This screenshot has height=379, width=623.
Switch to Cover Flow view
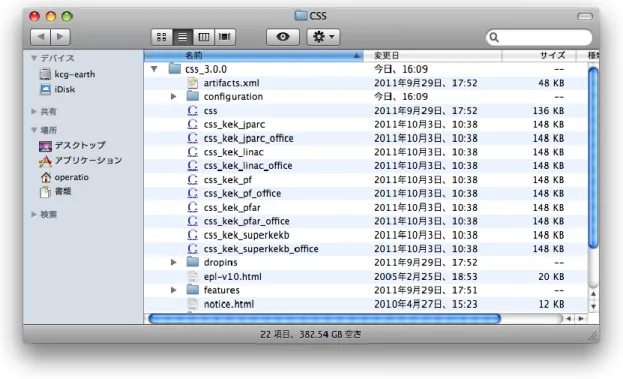click(225, 37)
